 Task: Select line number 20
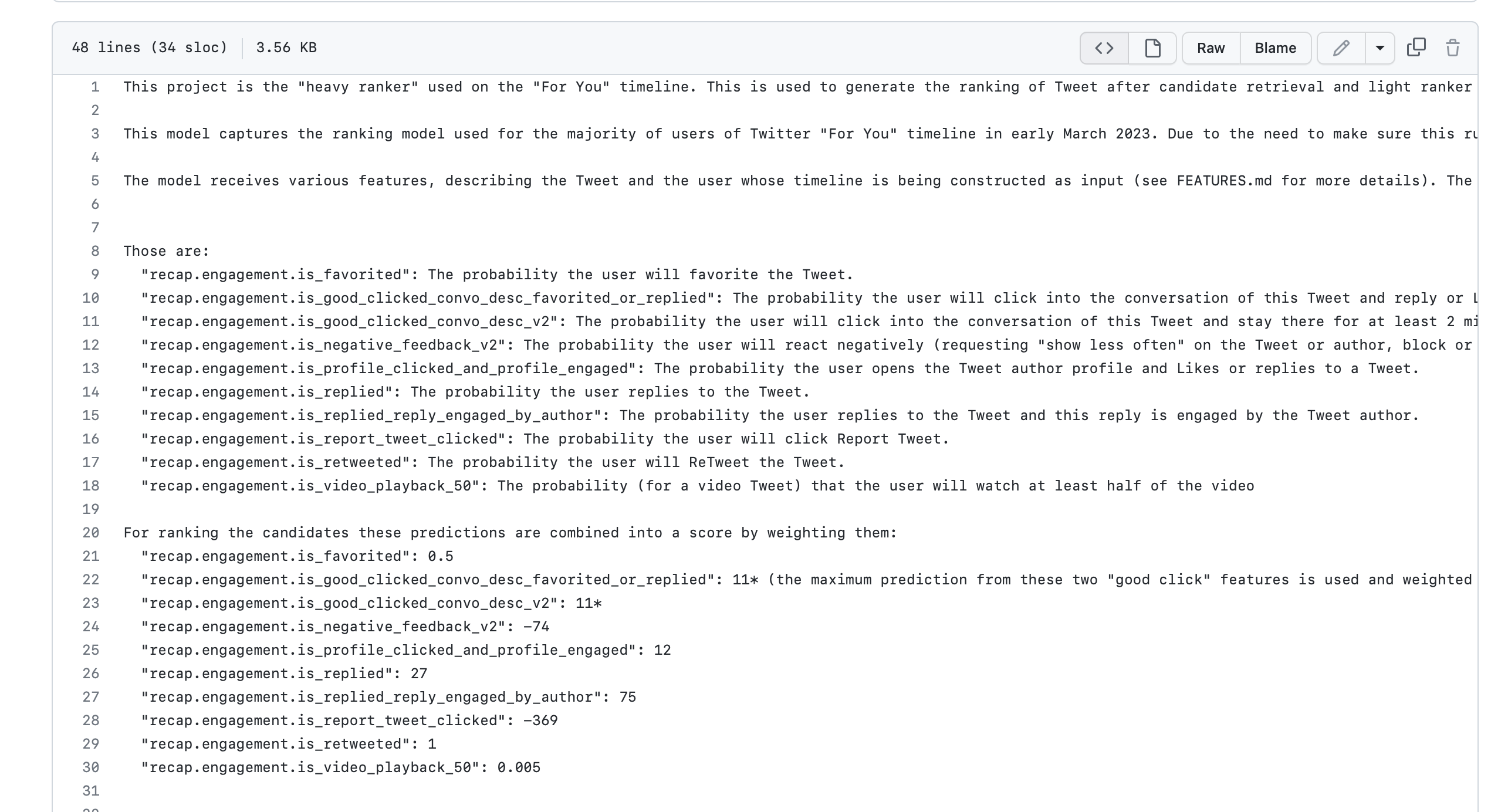pos(91,533)
